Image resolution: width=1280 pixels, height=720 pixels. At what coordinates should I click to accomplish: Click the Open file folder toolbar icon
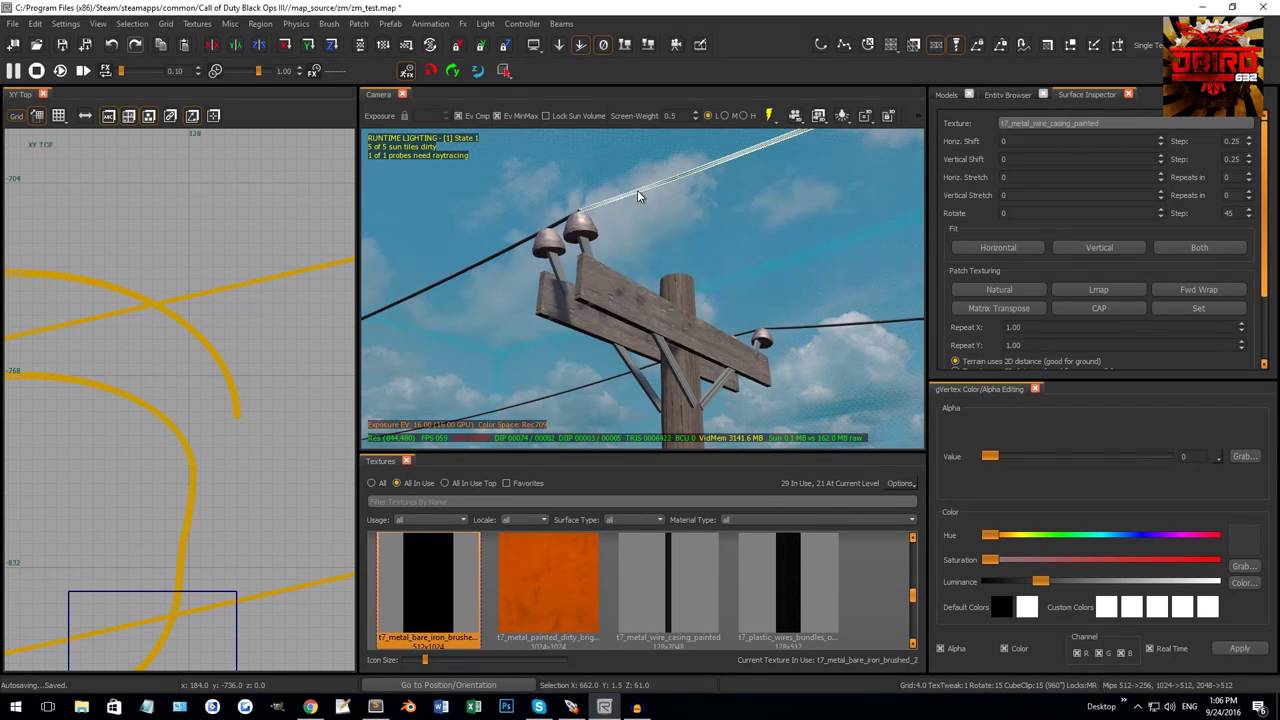coord(36,44)
